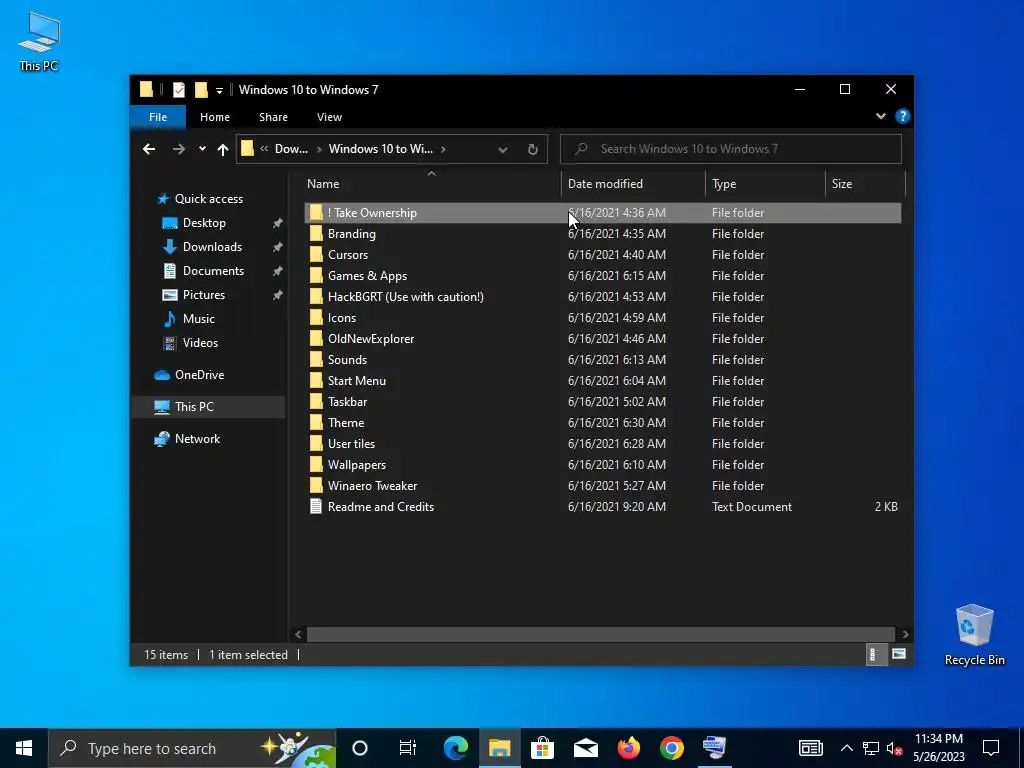Select Desktop in navigation pane
The width and height of the screenshot is (1024, 768).
click(204, 223)
